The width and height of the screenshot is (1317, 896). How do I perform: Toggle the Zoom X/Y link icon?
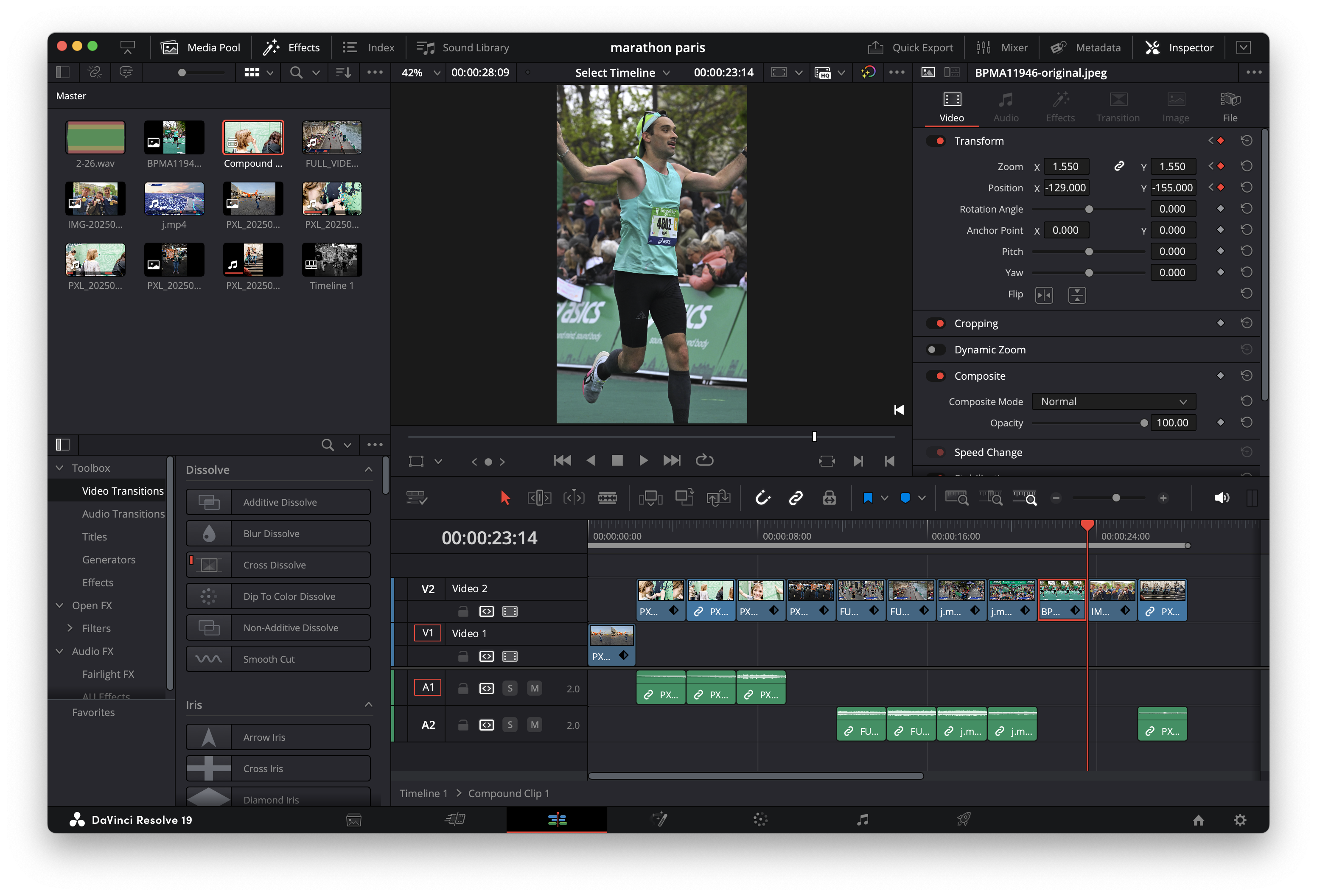tap(1119, 166)
